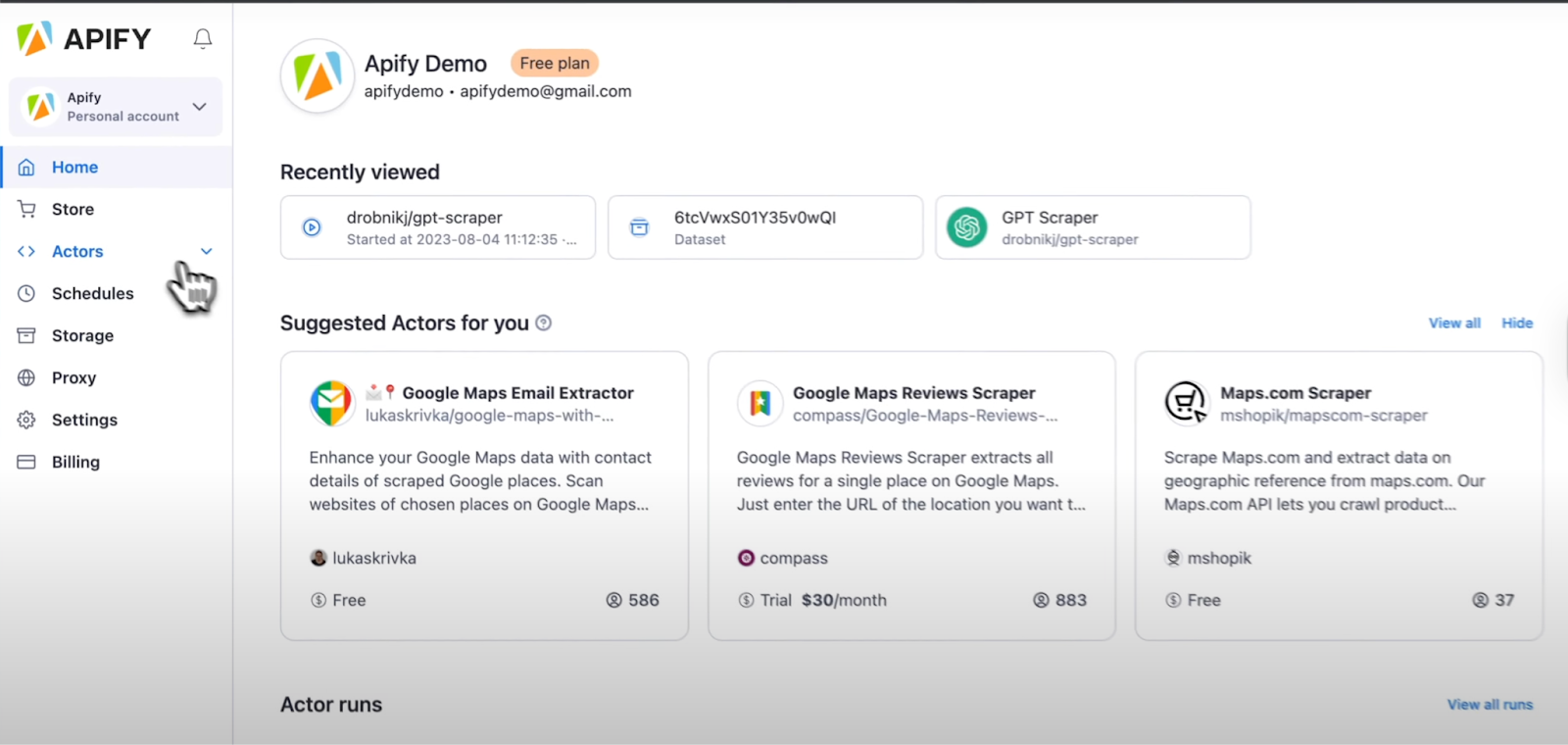Viewport: 1568px width, 745px height.
Task: Click author lukaskrivka on the card
Action: point(374,558)
